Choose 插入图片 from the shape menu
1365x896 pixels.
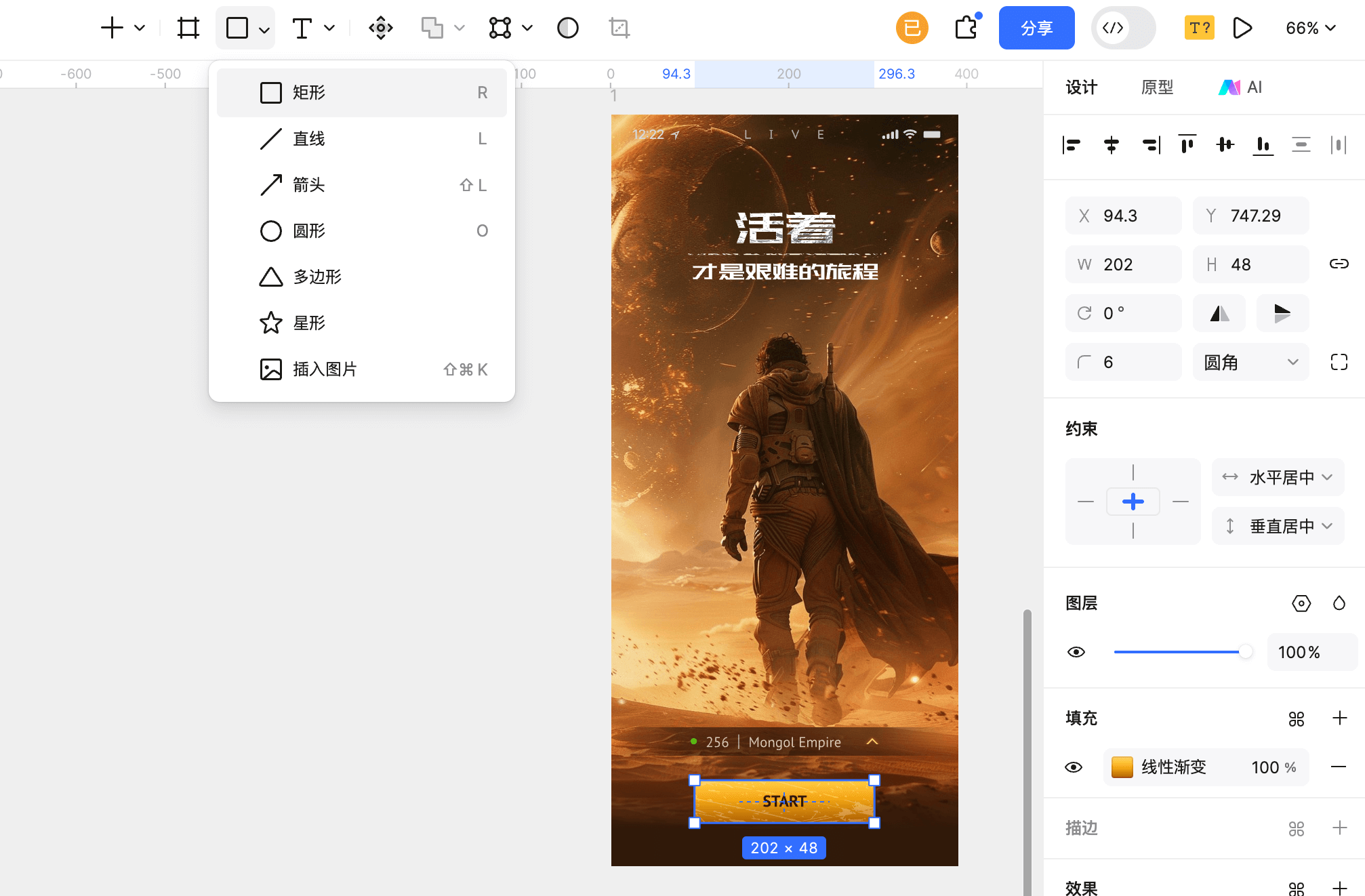pyautogui.click(x=325, y=369)
